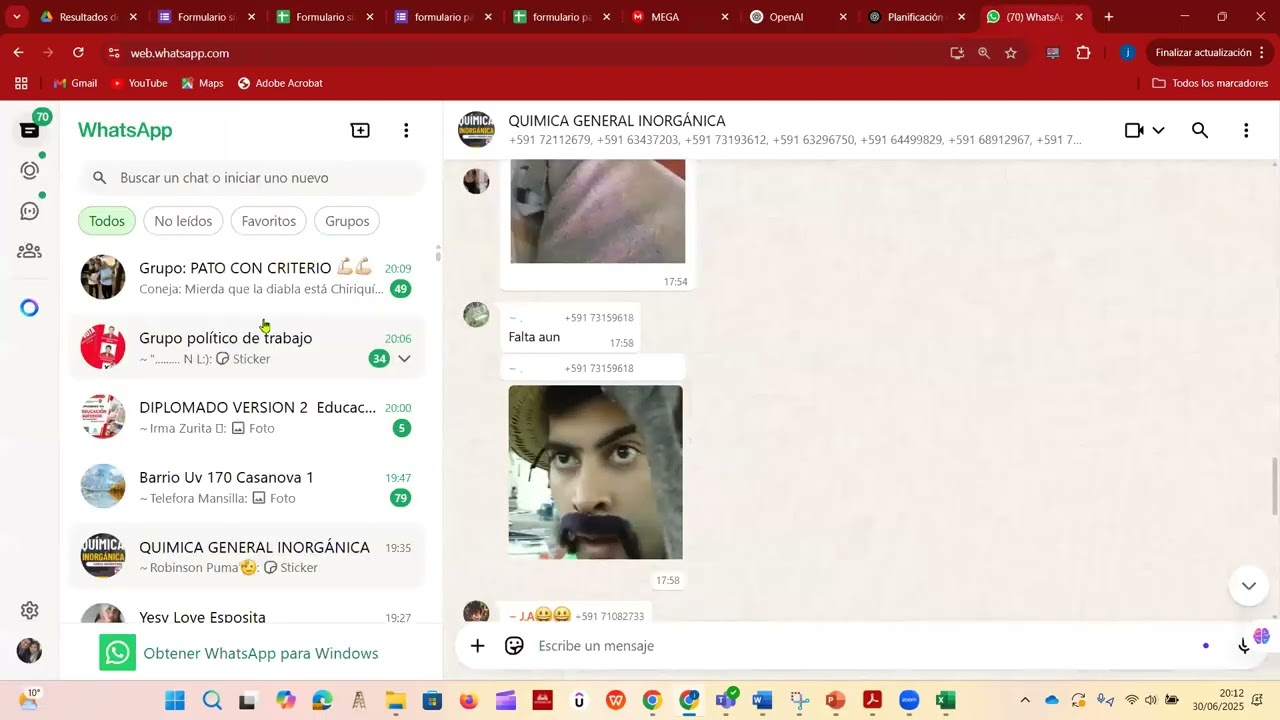Open Firefox from the taskbar
1280x720 pixels.
point(469,700)
